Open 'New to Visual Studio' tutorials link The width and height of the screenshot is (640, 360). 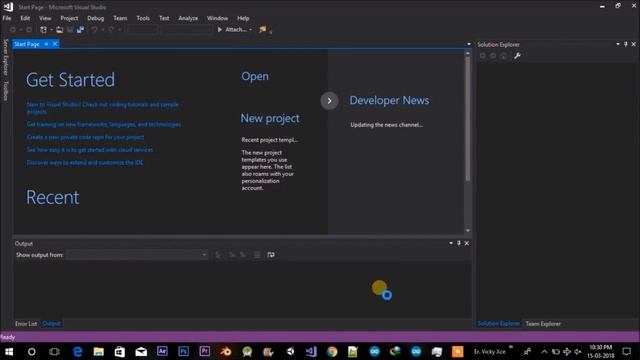coord(102,108)
